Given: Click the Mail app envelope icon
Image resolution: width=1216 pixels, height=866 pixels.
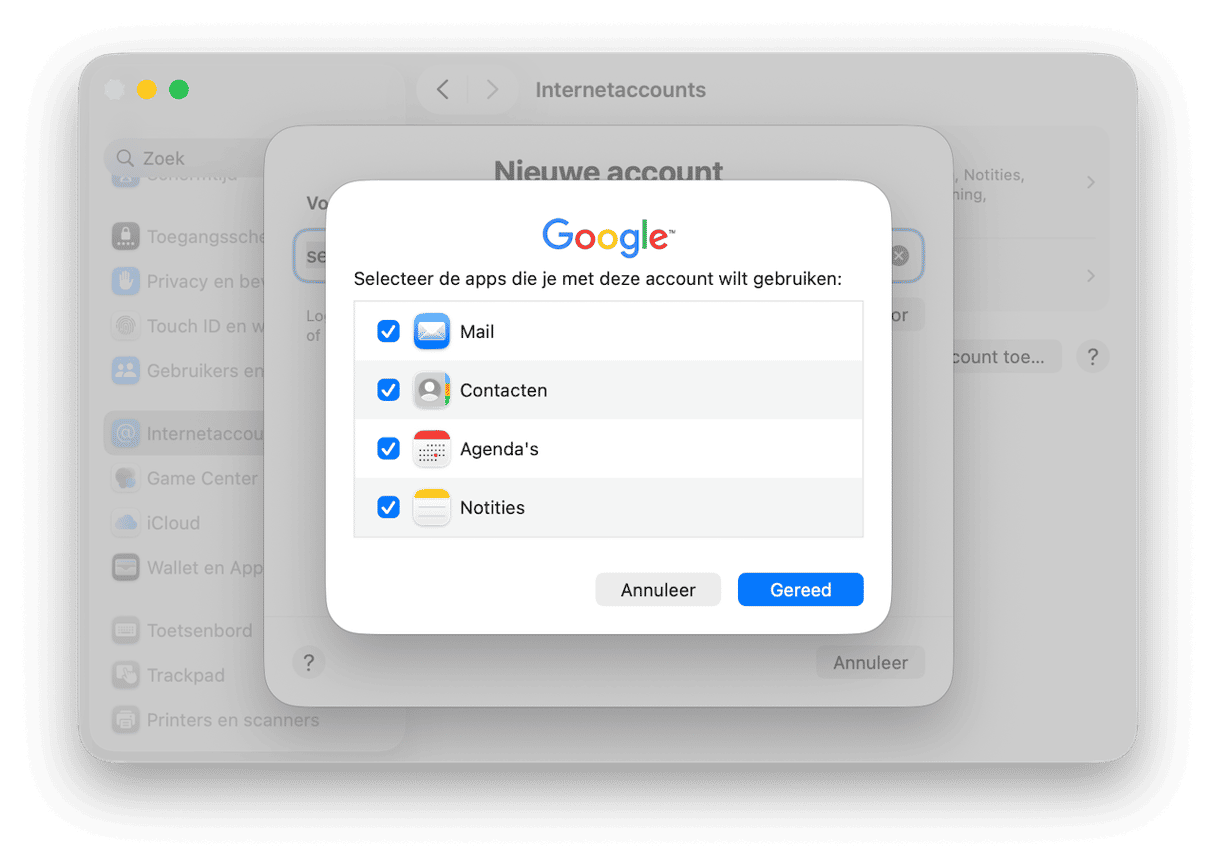Looking at the screenshot, I should [432, 331].
